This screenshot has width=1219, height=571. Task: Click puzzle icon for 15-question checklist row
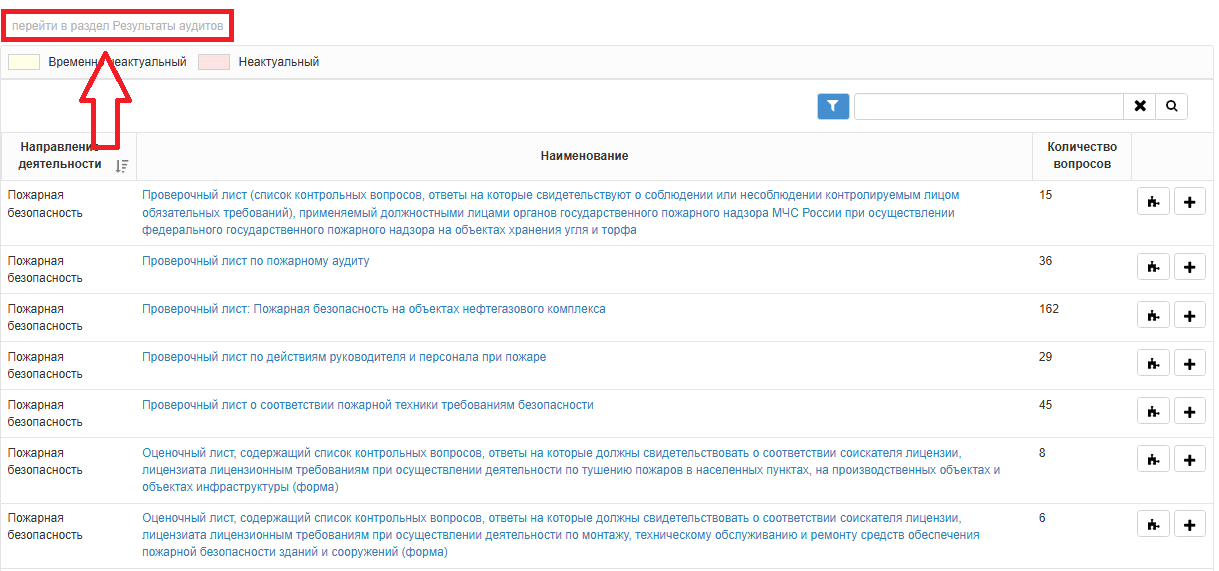(x=1154, y=202)
